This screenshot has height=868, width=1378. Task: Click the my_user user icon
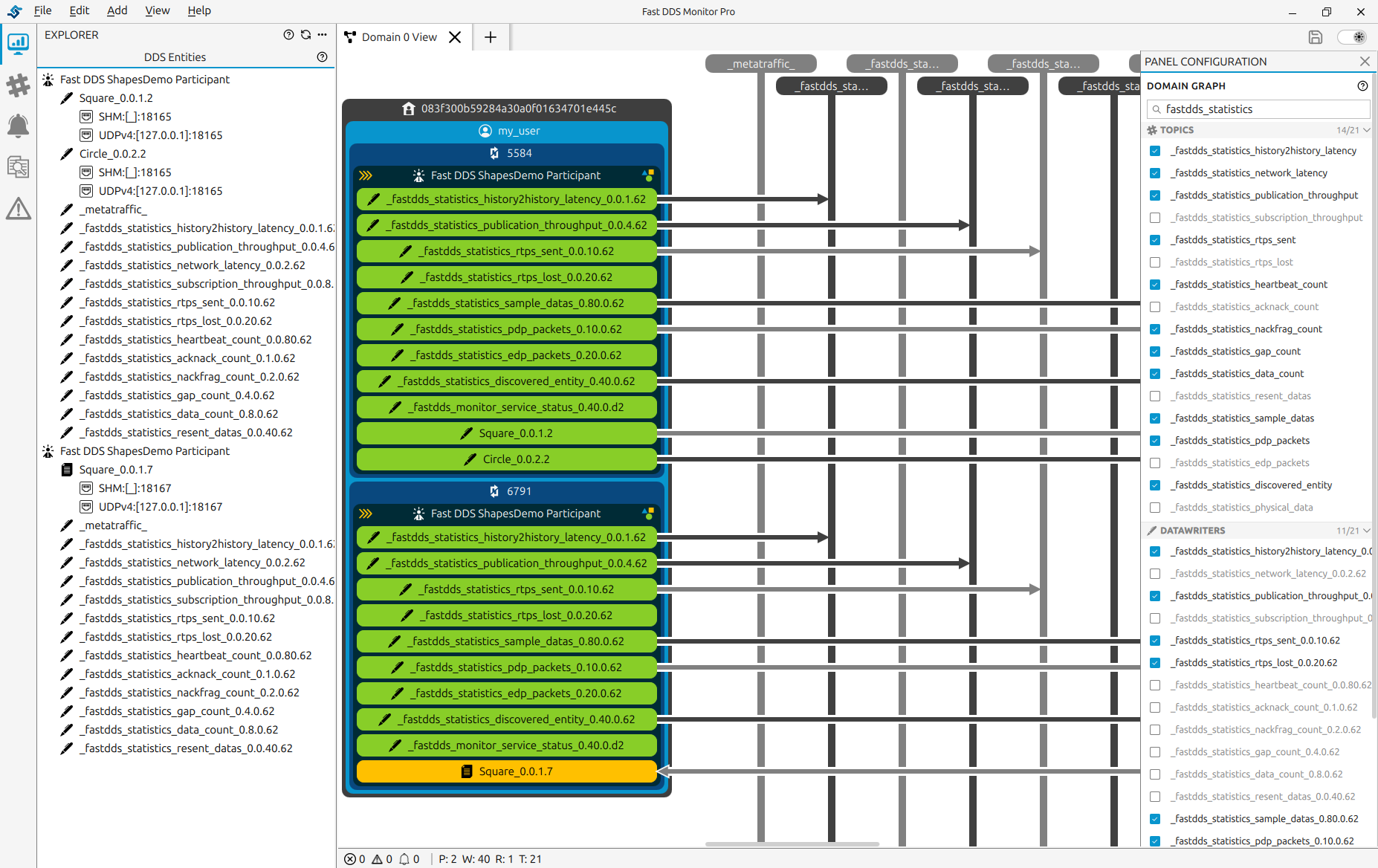[x=485, y=131]
